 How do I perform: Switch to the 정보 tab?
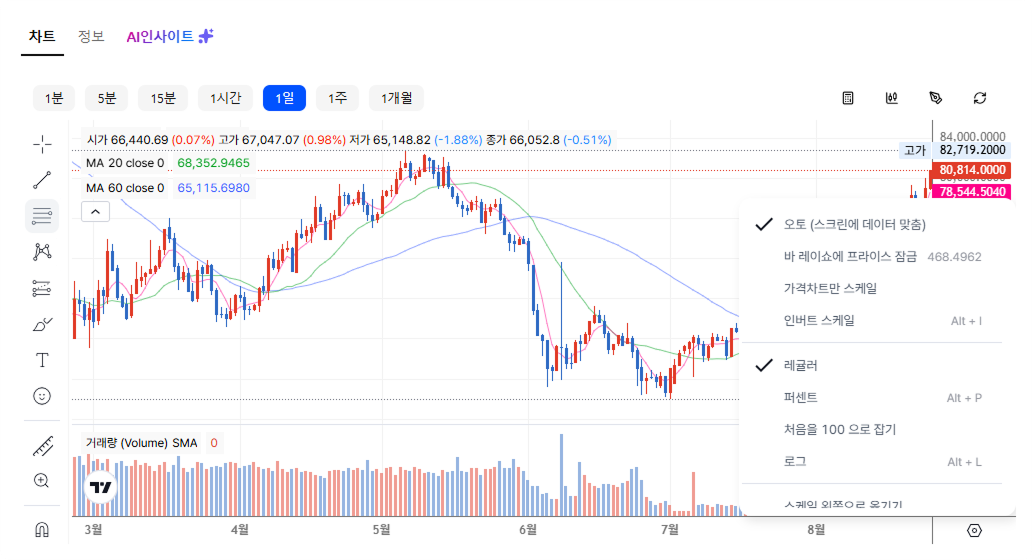pyautogui.click(x=91, y=36)
